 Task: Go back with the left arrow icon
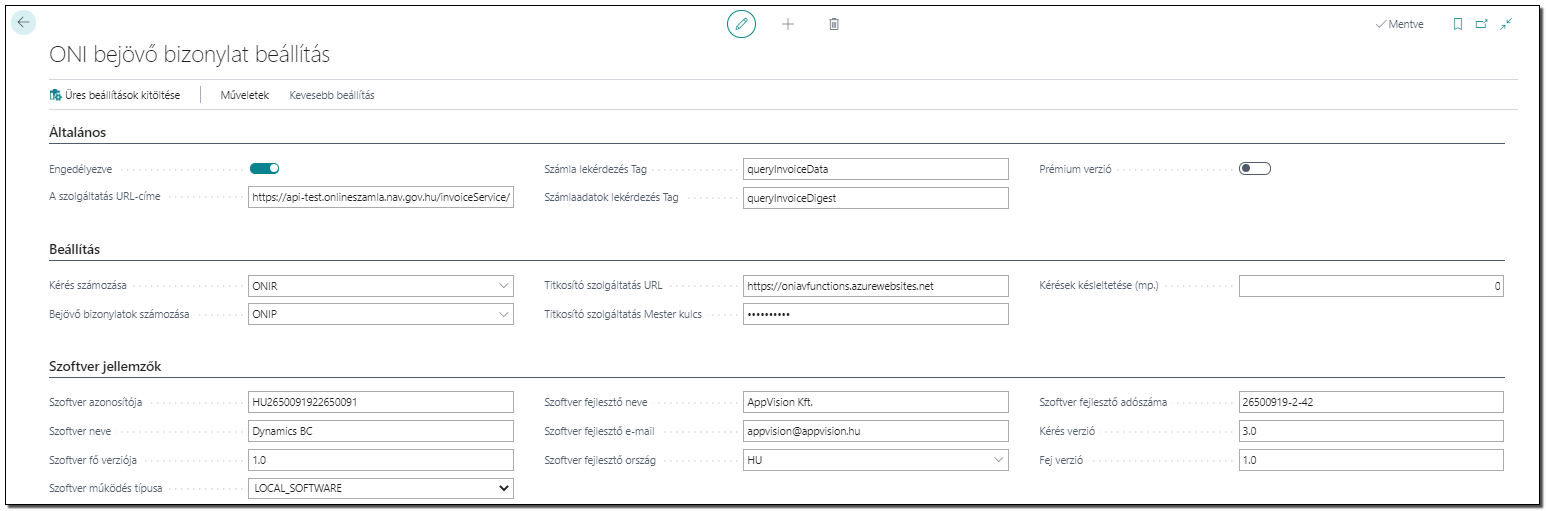coord(24,23)
